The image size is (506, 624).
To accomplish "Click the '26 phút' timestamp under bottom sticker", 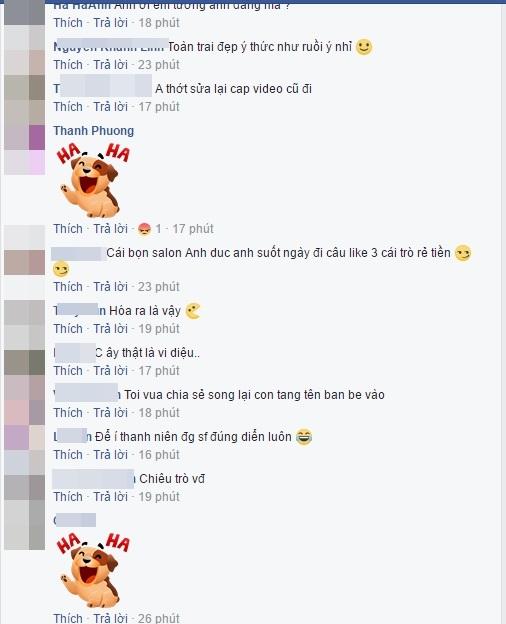I will (159, 618).
